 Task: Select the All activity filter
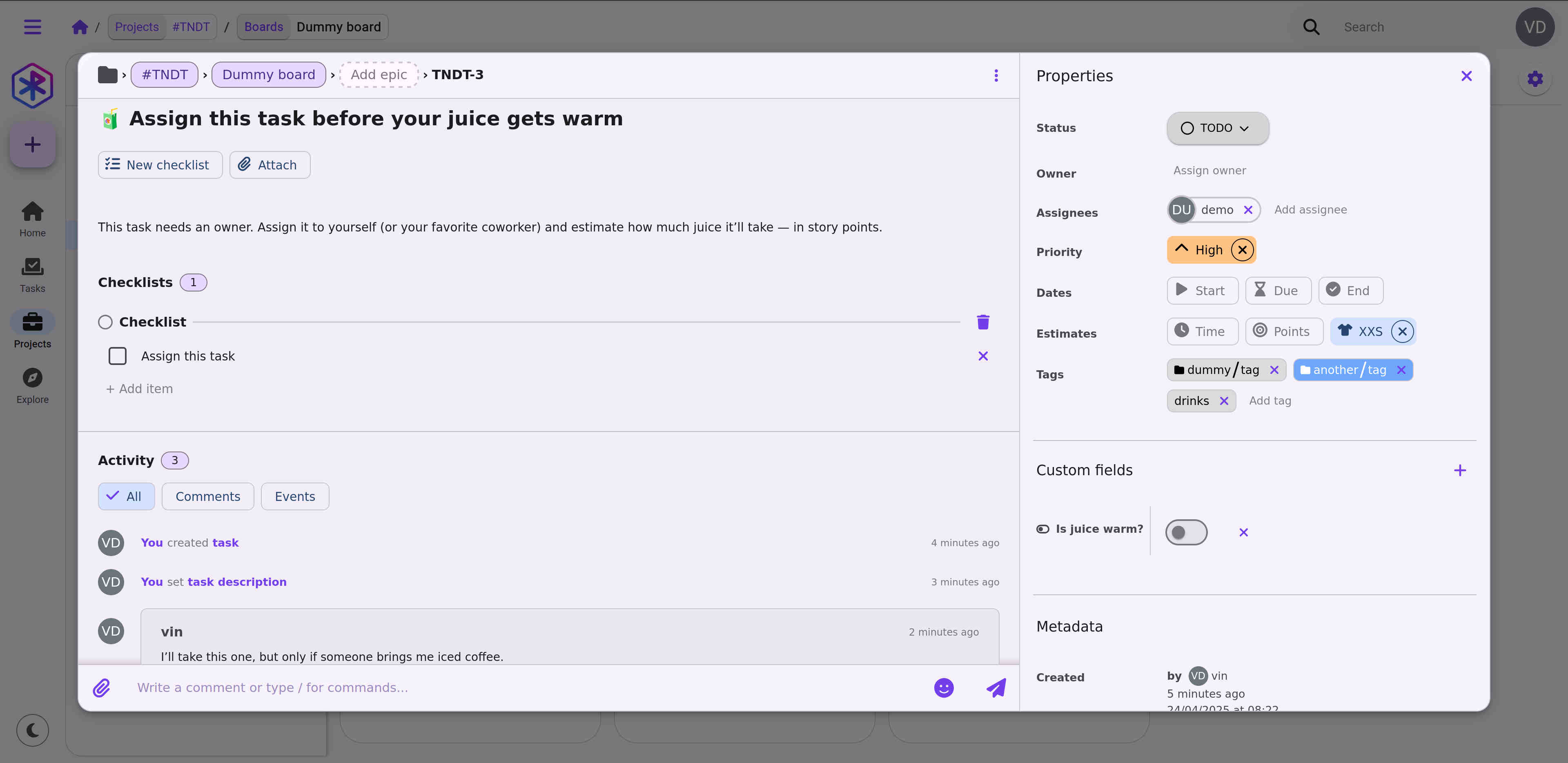click(126, 496)
